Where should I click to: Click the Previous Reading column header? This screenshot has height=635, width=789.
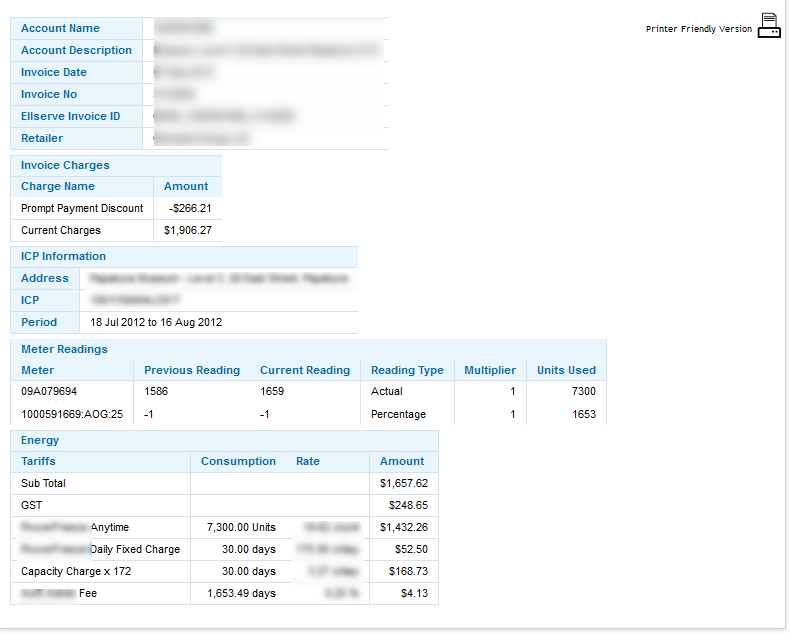point(192,370)
